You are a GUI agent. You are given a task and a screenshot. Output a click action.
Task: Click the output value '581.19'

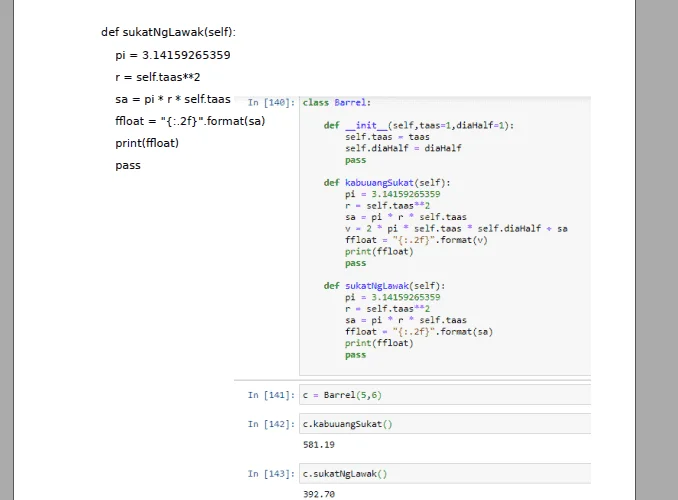[x=319, y=445]
